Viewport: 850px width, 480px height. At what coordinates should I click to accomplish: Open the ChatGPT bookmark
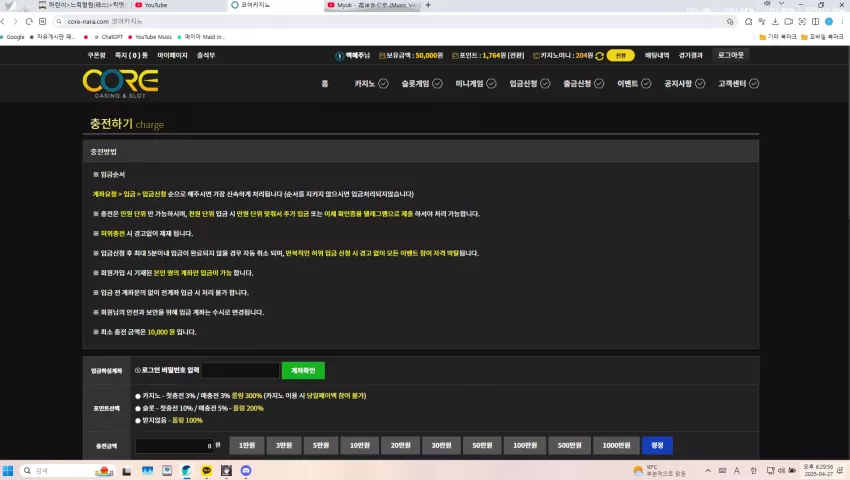108,37
